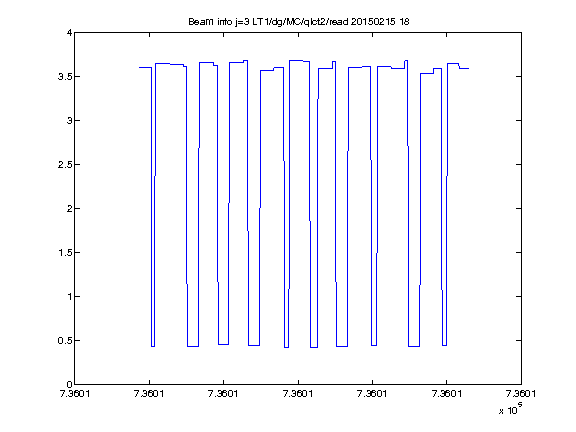Click the y-axis label 3.5
Image resolution: width=576 pixels, height=432 pixels.
pyautogui.click(x=65, y=77)
